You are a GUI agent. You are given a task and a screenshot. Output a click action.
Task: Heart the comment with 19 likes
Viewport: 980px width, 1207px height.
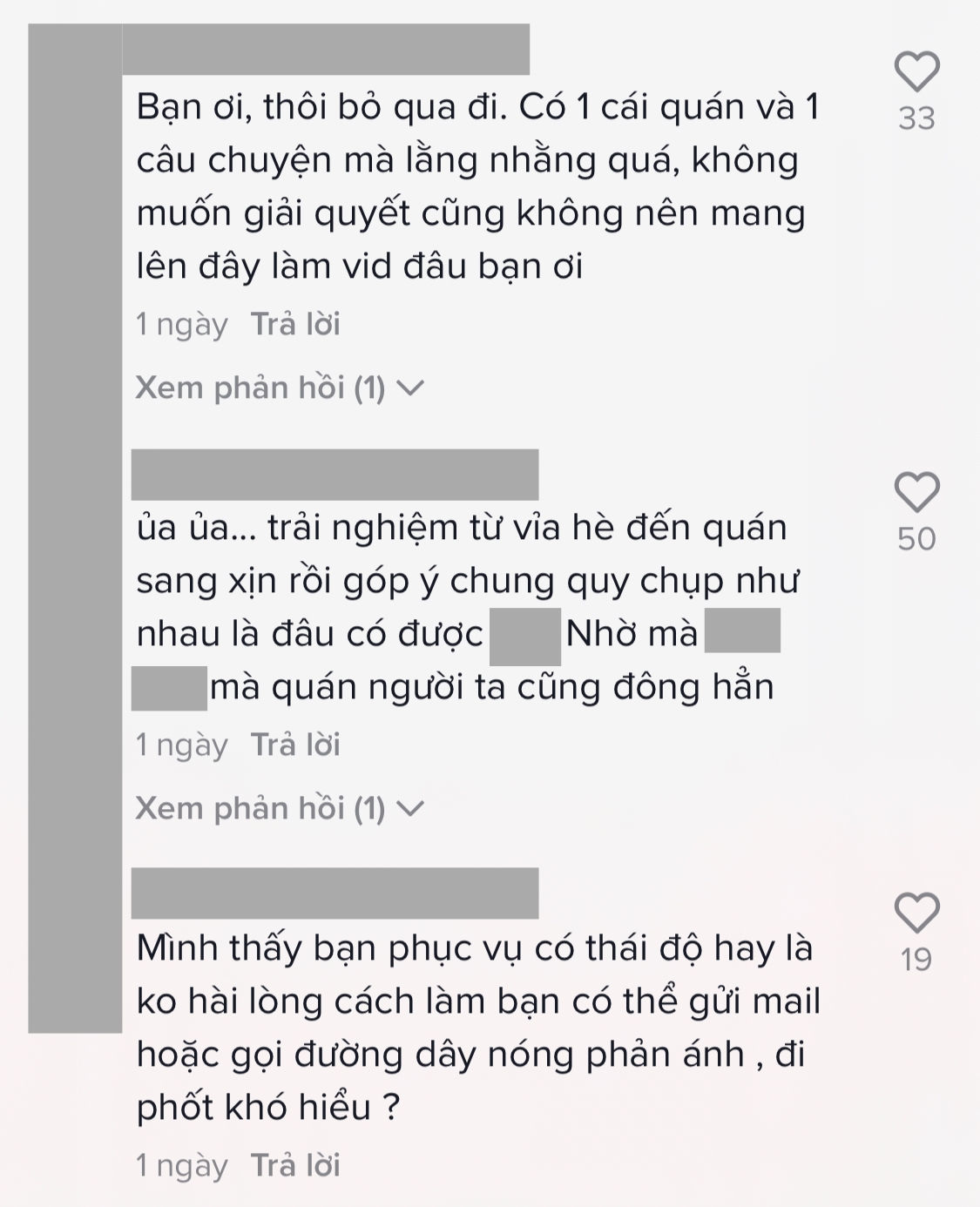917,913
